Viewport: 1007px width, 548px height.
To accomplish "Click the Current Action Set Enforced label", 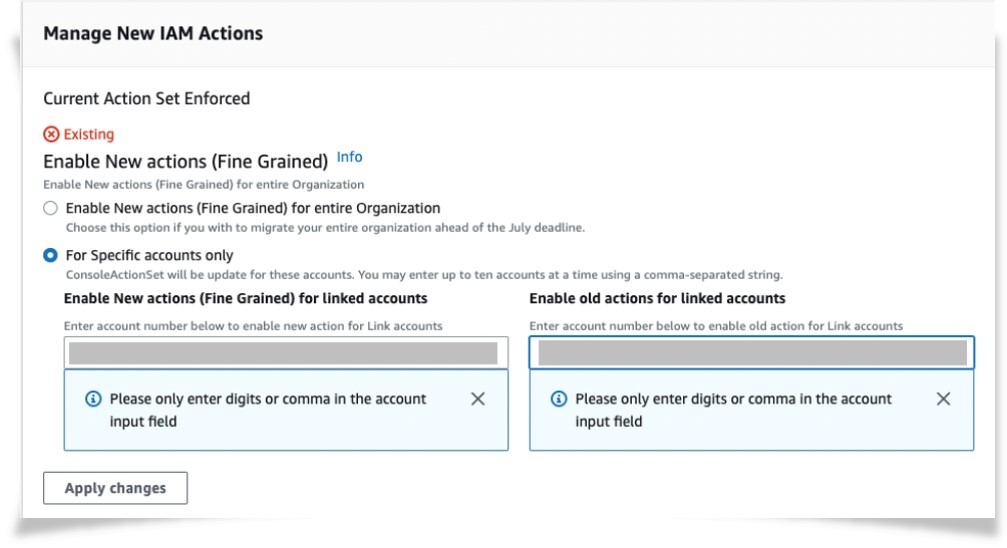I will pyautogui.click(x=146, y=98).
